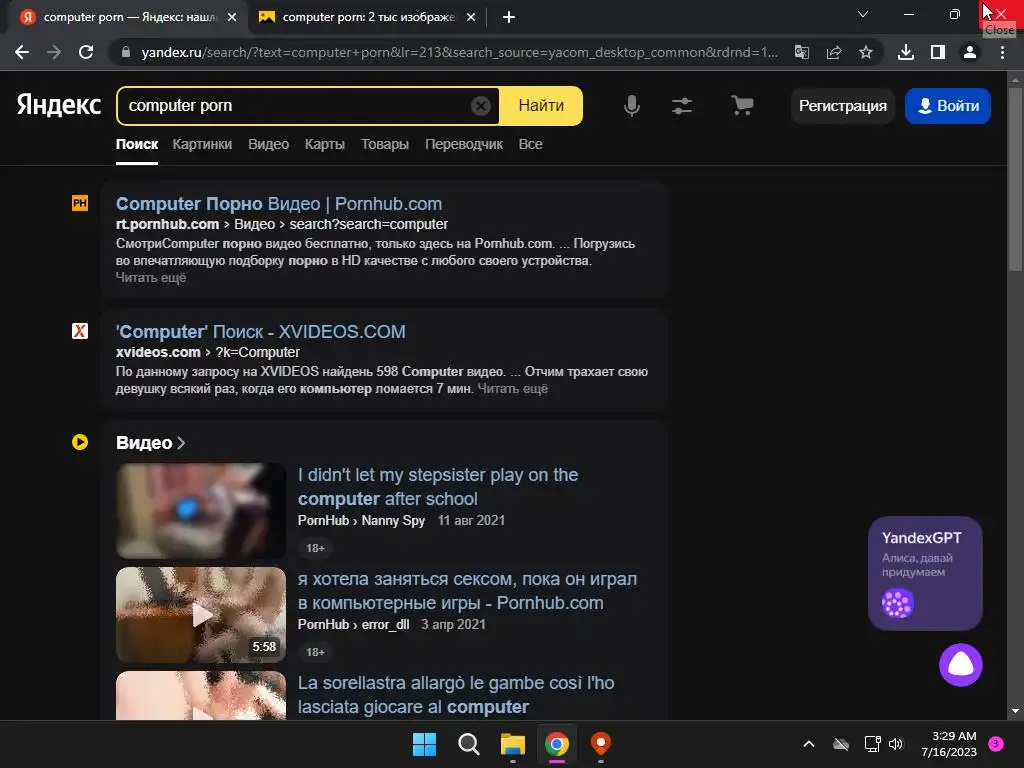Screen dimensions: 1024x768
Task: Open Переводчик from the category bar
Action: click(x=464, y=144)
